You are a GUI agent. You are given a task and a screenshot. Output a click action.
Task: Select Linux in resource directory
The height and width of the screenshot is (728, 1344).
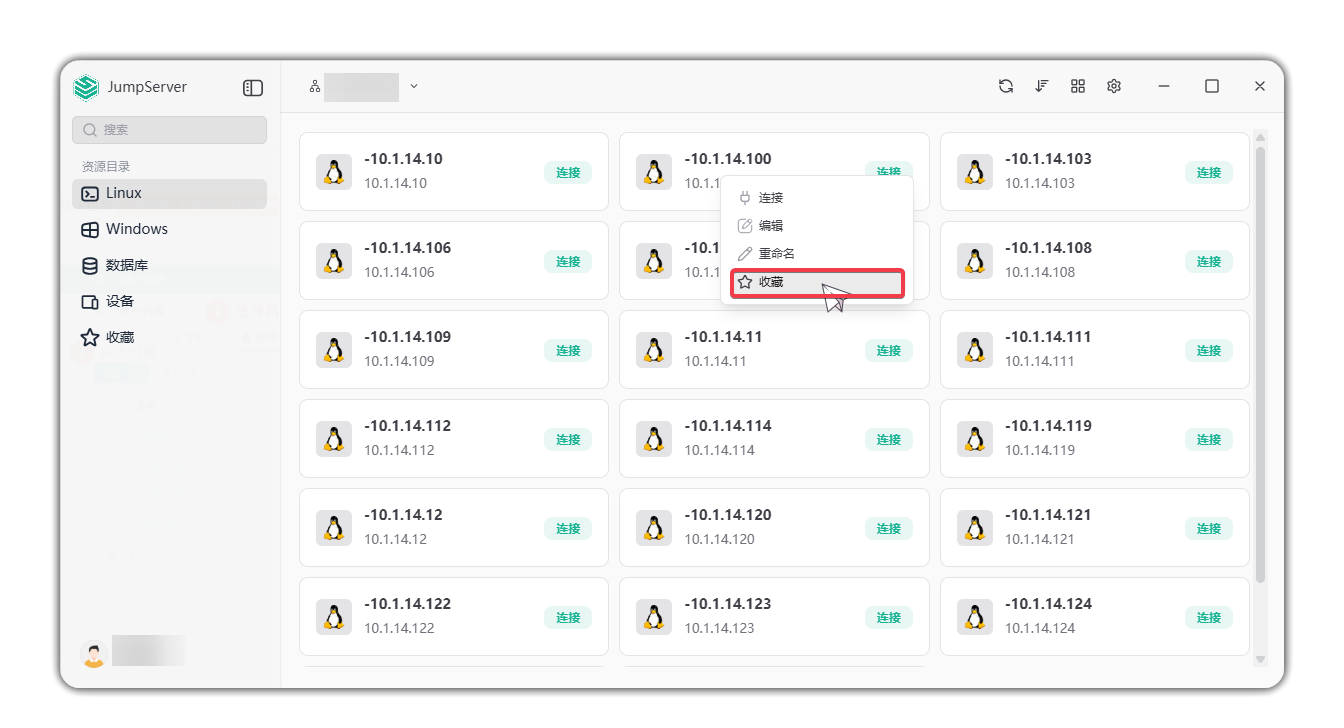click(169, 194)
